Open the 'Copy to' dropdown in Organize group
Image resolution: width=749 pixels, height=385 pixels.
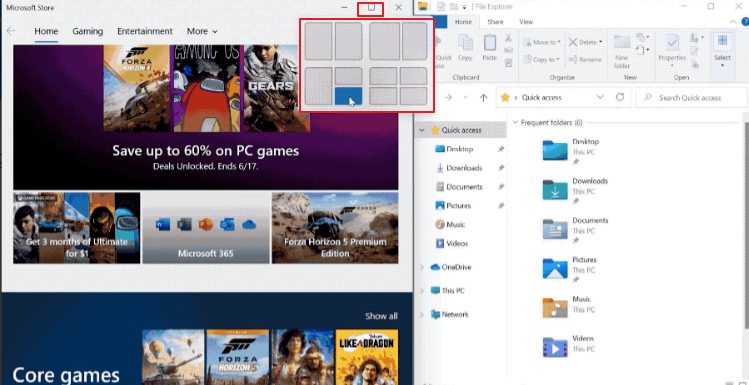tap(541, 60)
